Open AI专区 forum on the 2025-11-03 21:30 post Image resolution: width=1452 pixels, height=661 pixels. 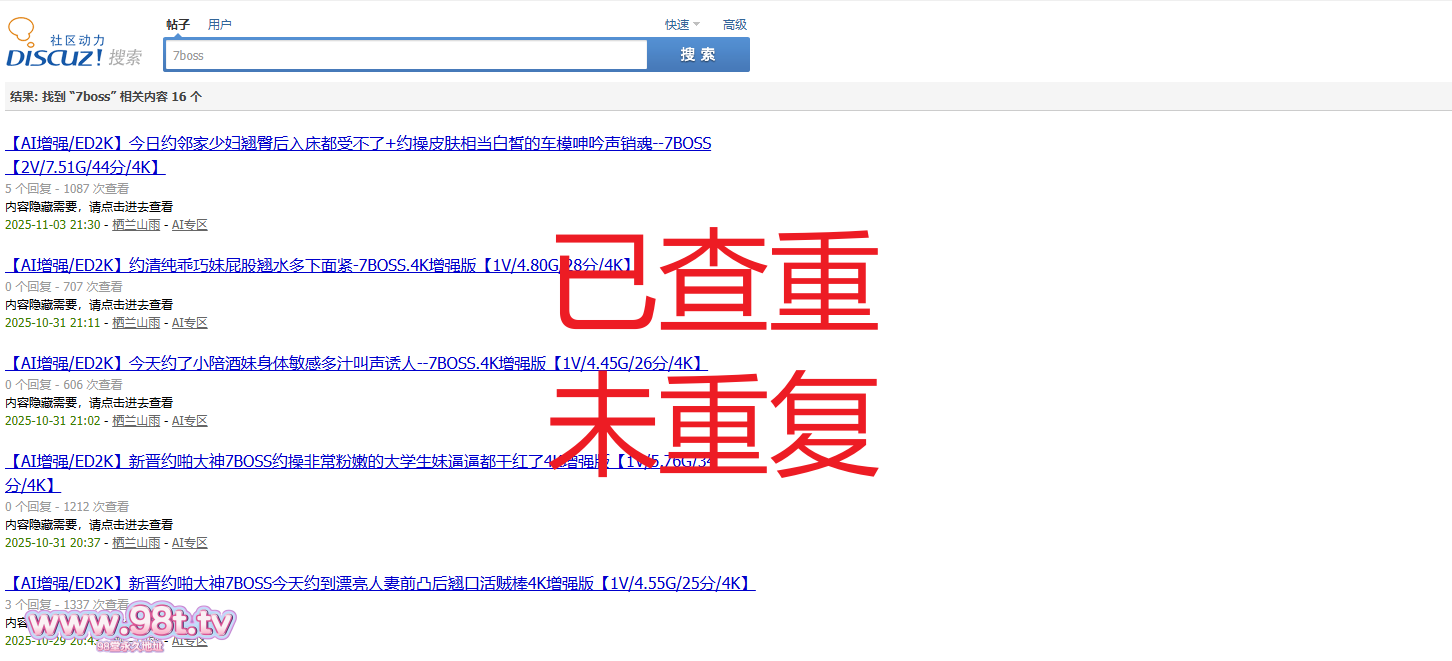189,225
